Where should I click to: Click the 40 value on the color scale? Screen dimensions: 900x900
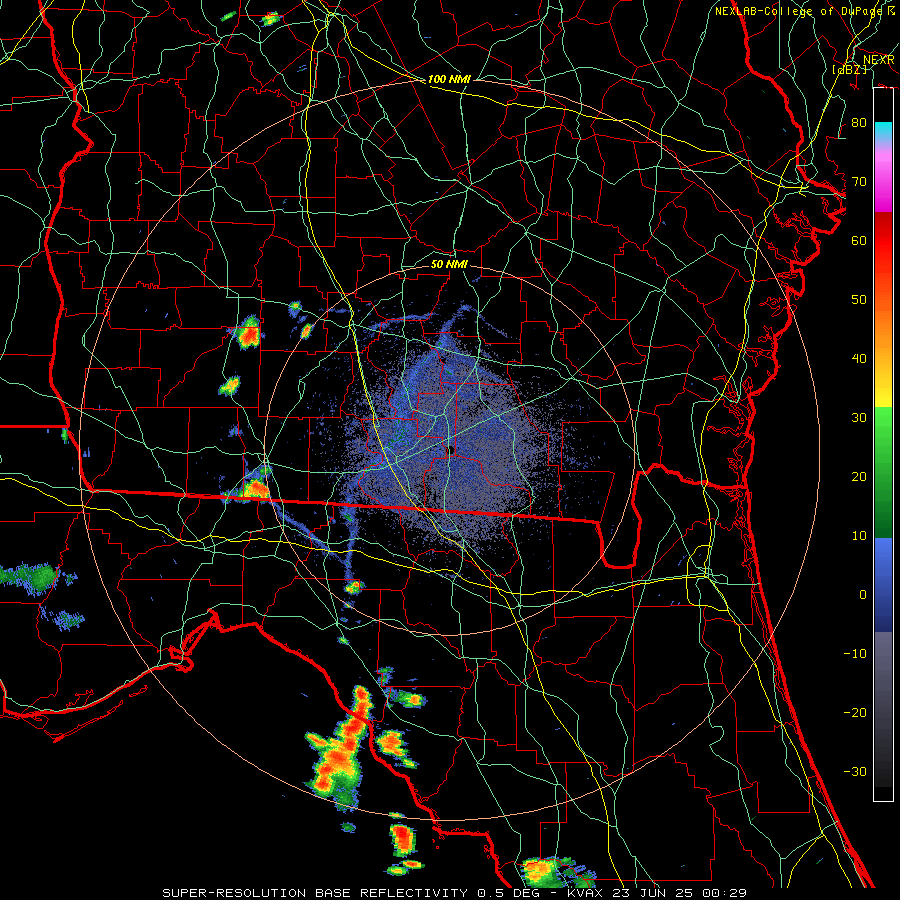[859, 359]
